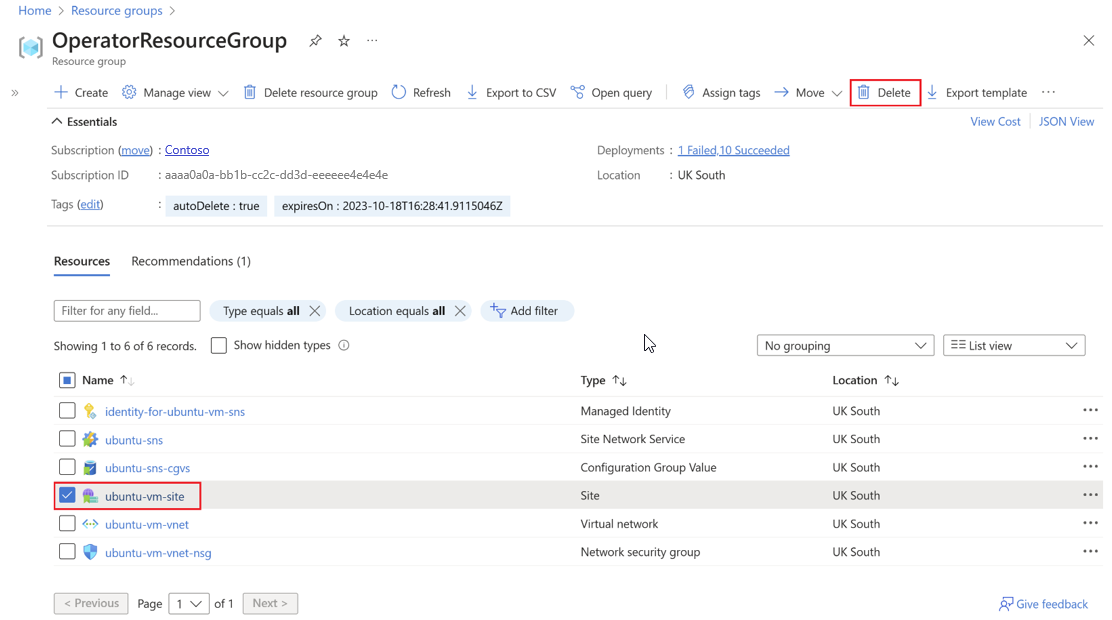Pin the OperatorResourceGroup to dashboard
Screen dimensions: 1112x620
coord(315,41)
